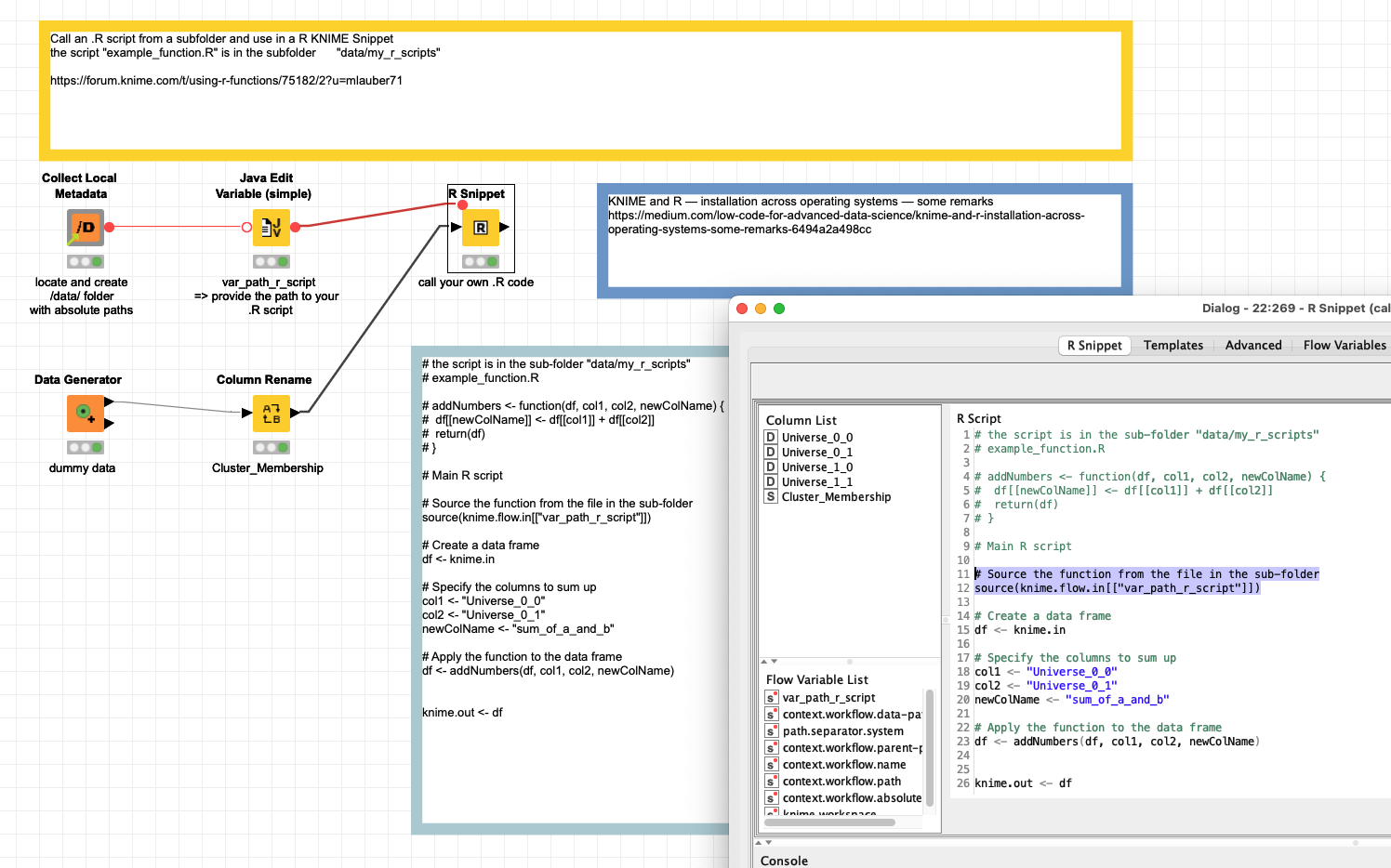Collapse pane arrow above Flow Variable List
The height and width of the screenshot is (868, 1391).
(x=764, y=661)
